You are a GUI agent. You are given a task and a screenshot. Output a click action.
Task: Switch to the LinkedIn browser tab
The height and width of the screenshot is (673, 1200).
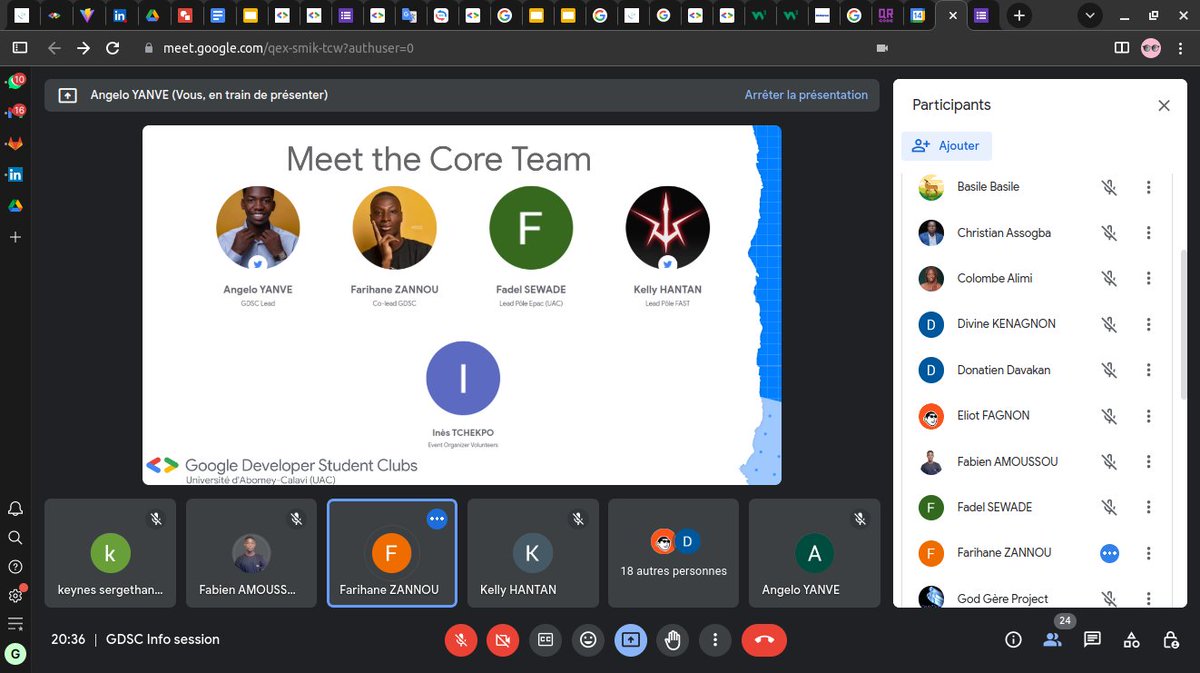coord(120,16)
